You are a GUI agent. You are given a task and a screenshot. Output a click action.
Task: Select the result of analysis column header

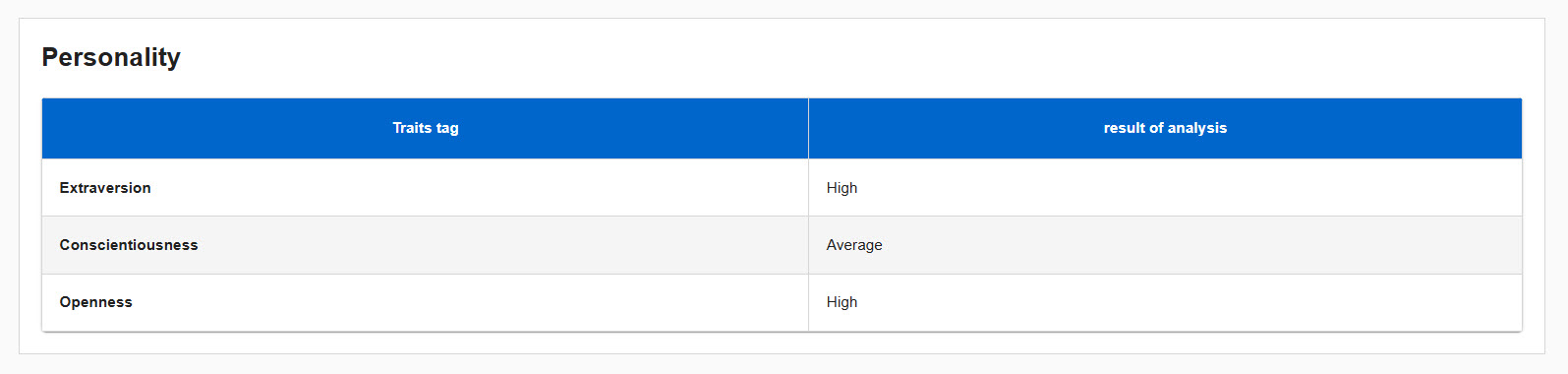point(1165,128)
